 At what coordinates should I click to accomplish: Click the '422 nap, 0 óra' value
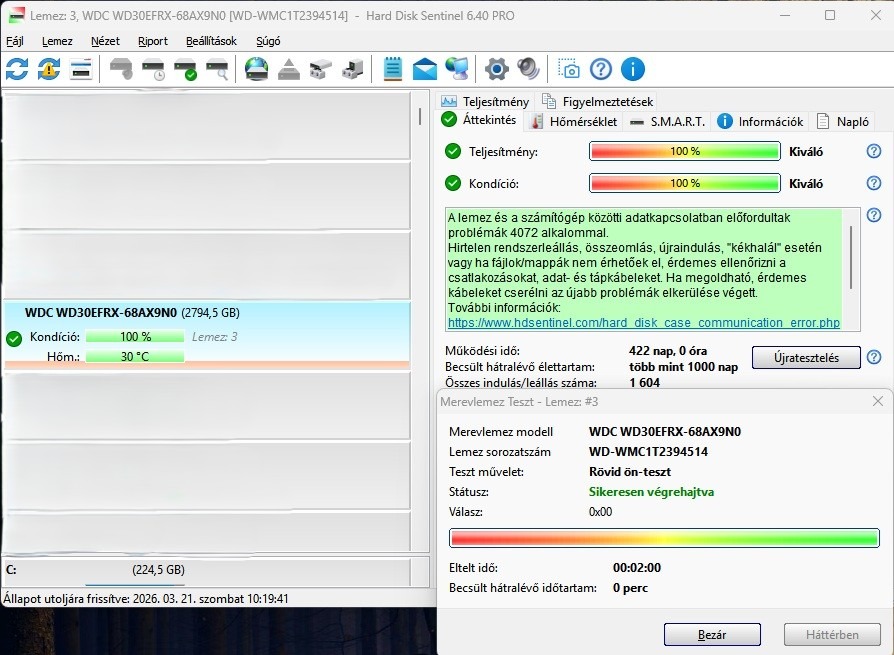tap(668, 351)
